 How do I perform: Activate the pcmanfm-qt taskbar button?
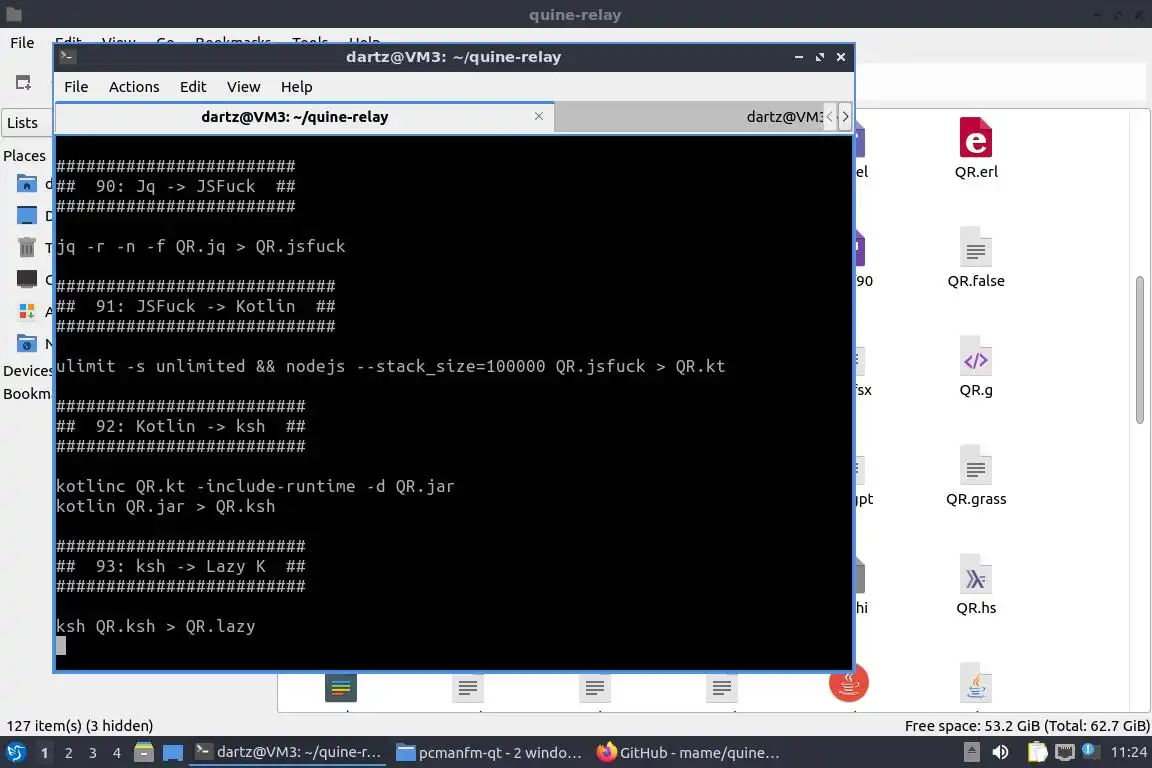coord(489,753)
